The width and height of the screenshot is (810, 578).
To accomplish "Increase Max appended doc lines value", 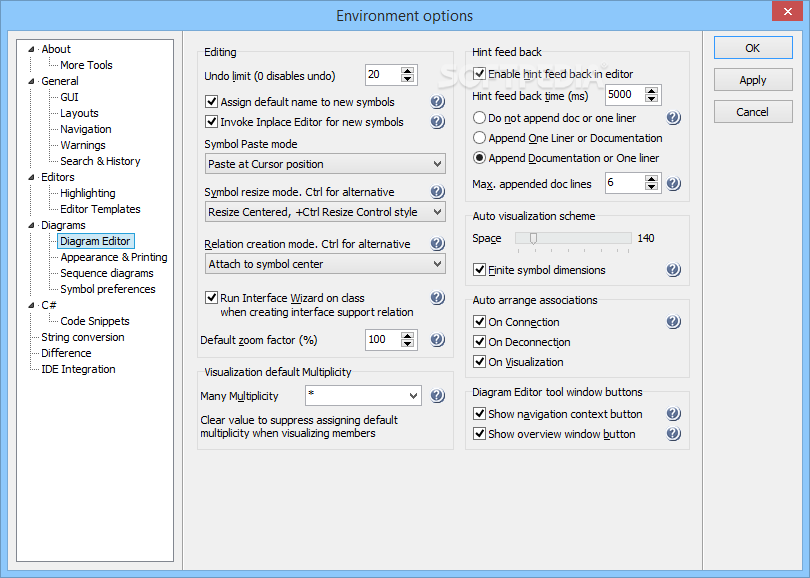I will [651, 179].
